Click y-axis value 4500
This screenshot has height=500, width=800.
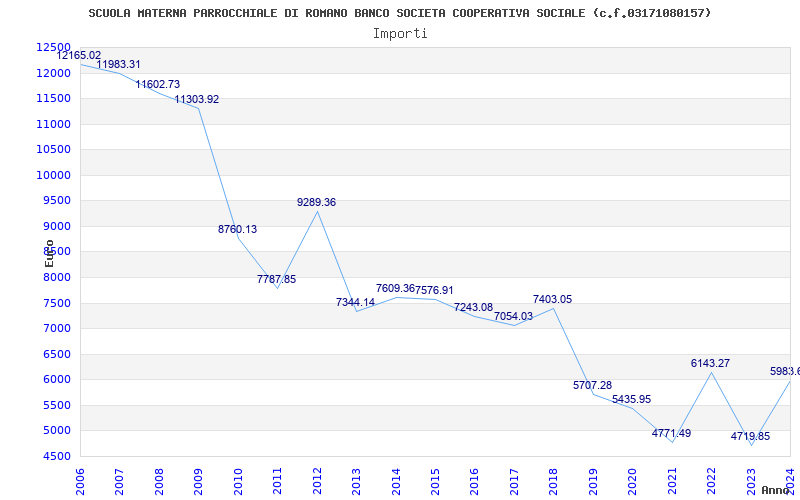pyautogui.click(x=56, y=456)
